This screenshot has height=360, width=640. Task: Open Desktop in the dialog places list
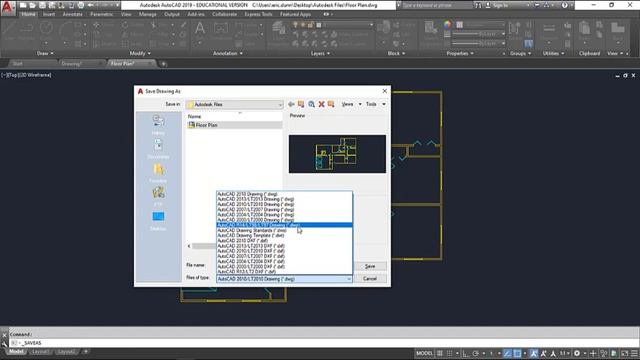pos(158,220)
